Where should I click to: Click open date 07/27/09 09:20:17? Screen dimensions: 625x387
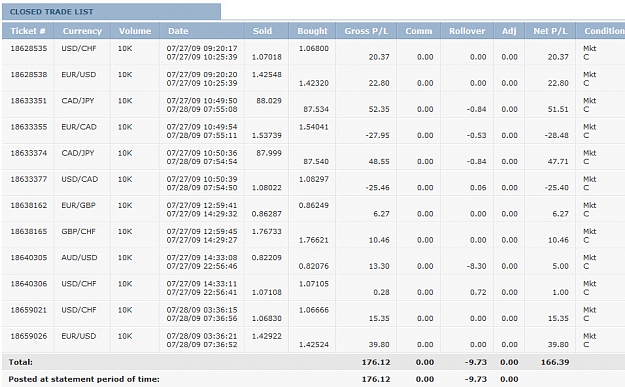[x=202, y=48]
